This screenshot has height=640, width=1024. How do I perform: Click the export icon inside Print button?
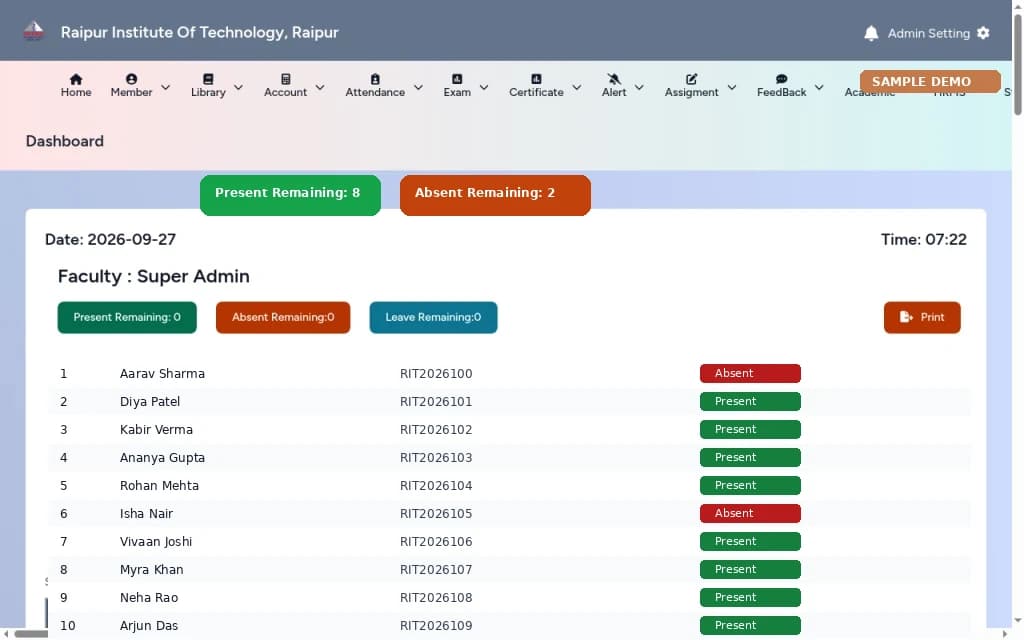click(x=906, y=317)
